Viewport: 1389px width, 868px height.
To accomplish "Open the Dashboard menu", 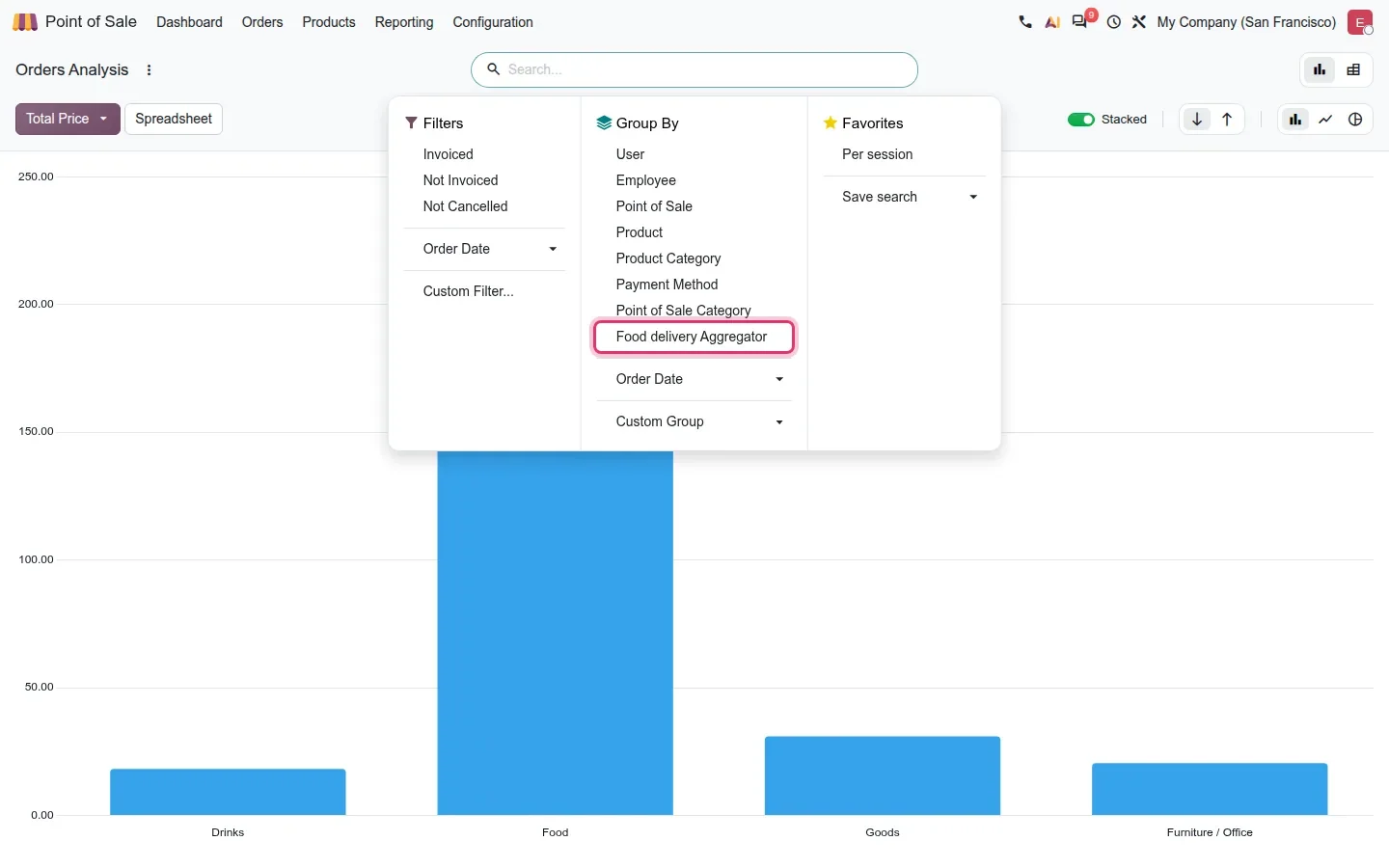I will 189,22.
